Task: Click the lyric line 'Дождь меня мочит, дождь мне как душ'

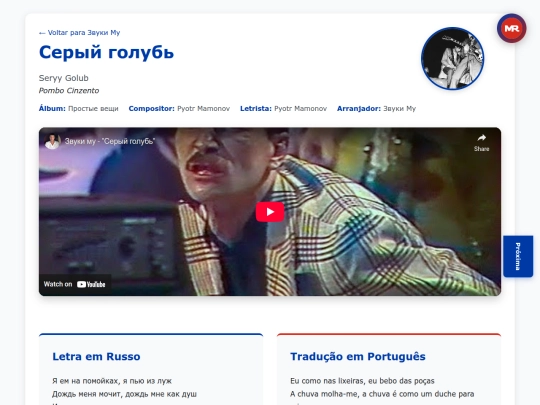Action: [124, 394]
